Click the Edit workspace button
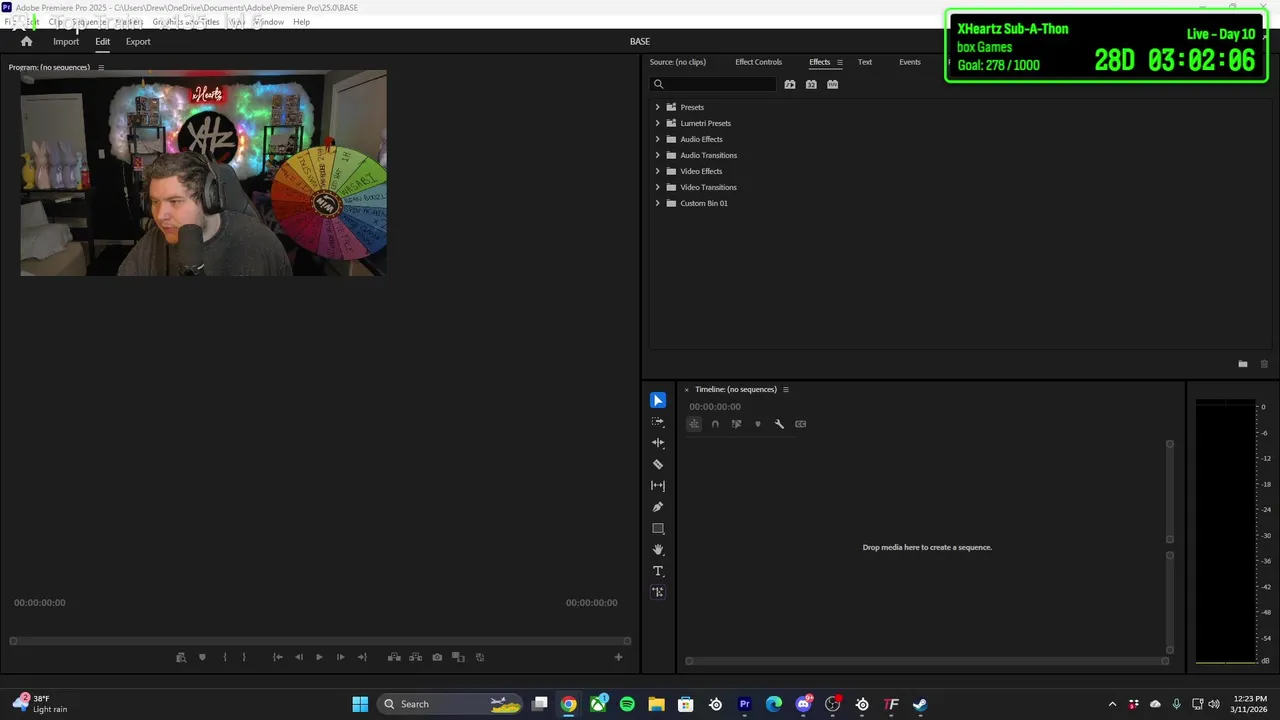The image size is (1280, 720). (x=103, y=42)
